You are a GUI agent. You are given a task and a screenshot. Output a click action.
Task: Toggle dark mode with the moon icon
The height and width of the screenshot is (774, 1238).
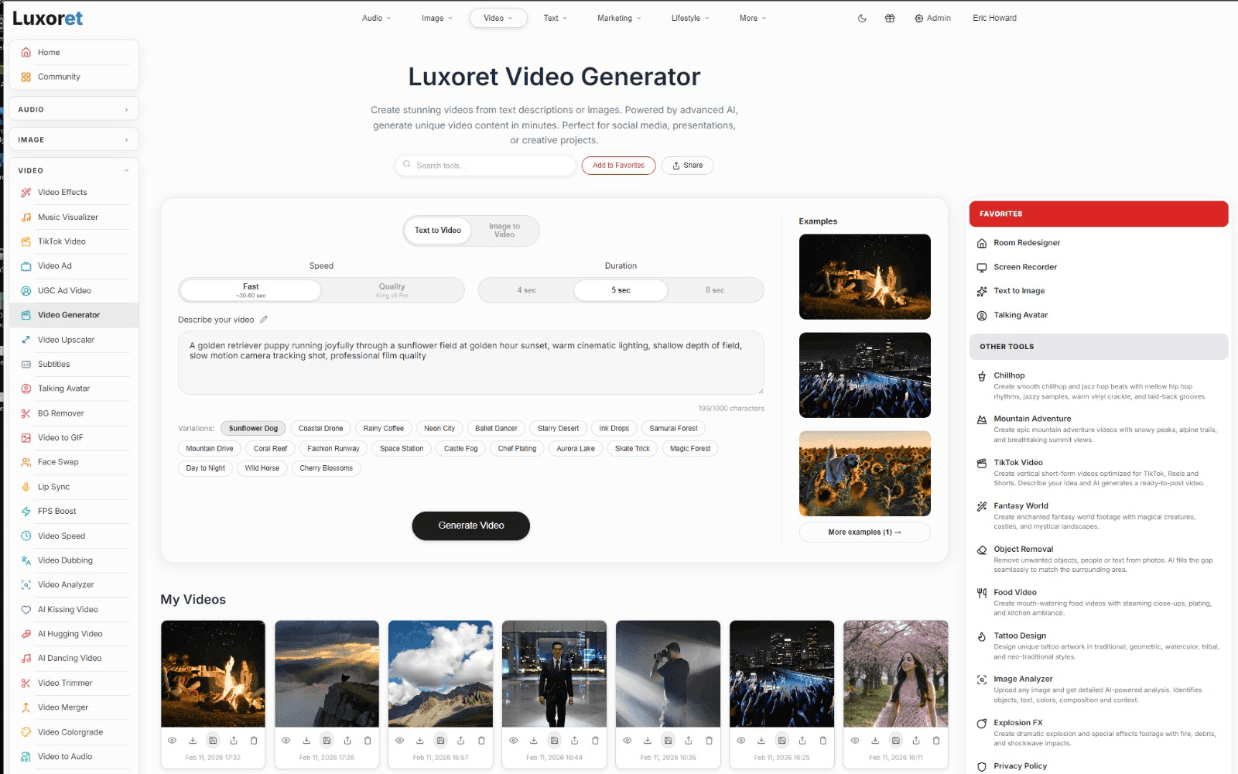[862, 17]
